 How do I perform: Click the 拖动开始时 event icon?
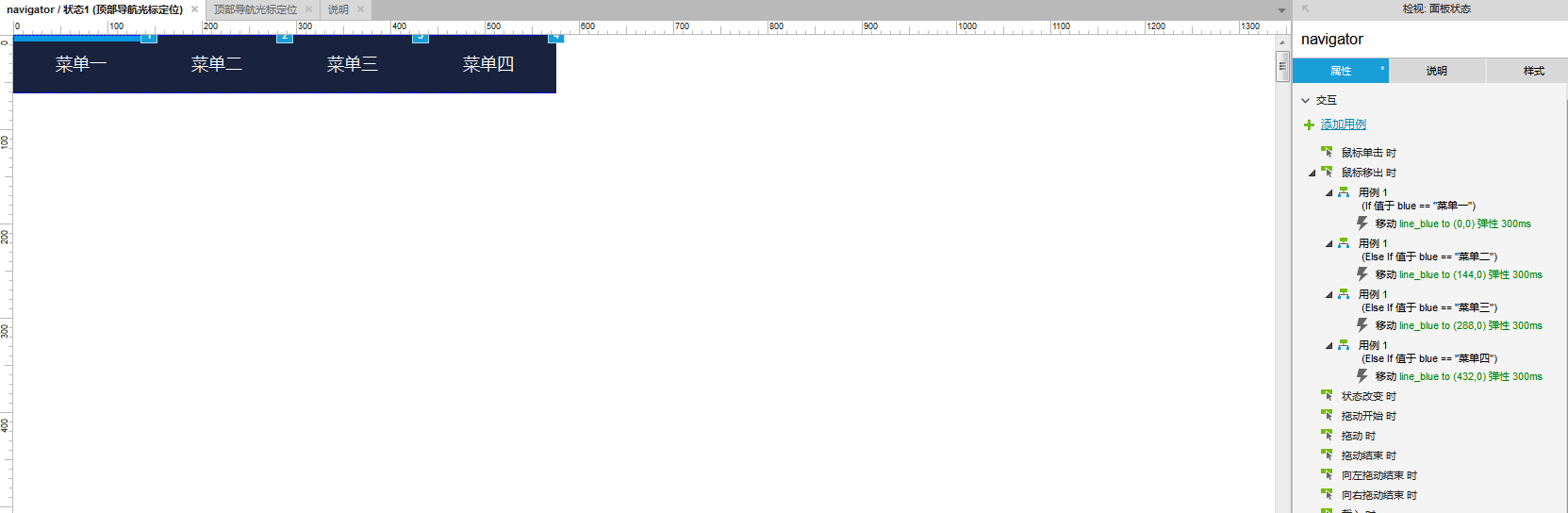tap(1327, 416)
